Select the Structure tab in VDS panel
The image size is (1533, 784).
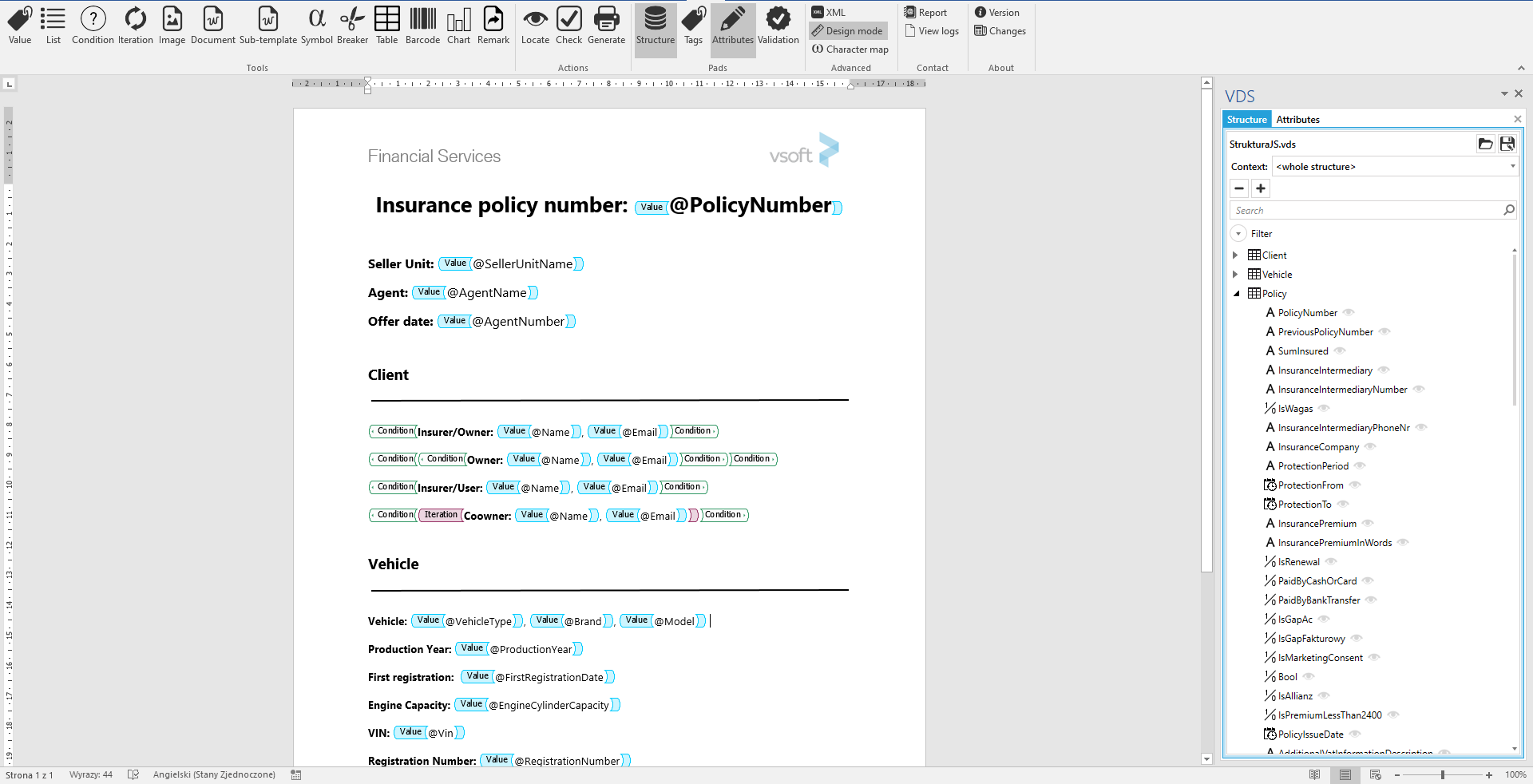click(x=1246, y=119)
